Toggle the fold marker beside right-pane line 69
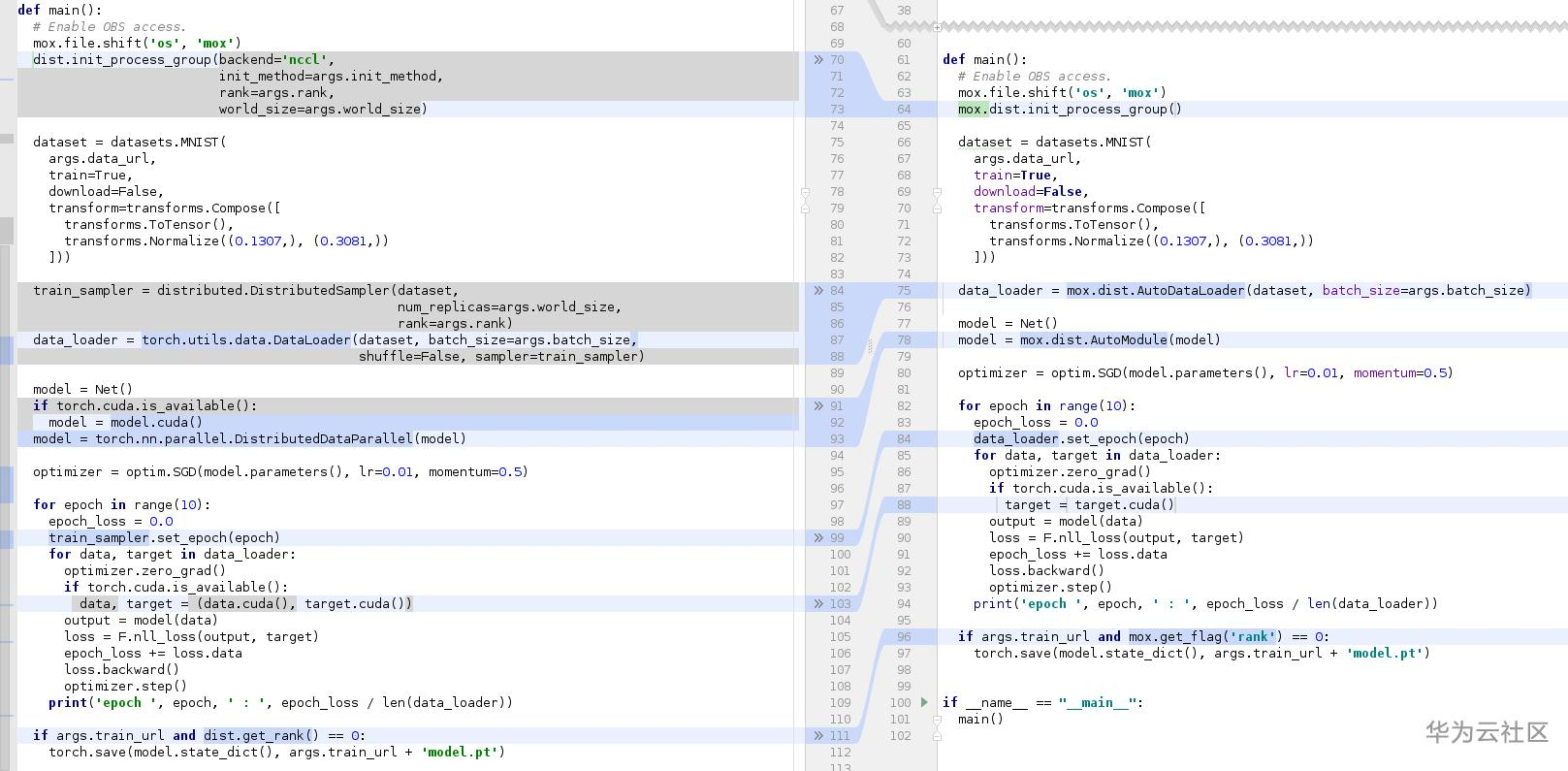 pos(937,192)
